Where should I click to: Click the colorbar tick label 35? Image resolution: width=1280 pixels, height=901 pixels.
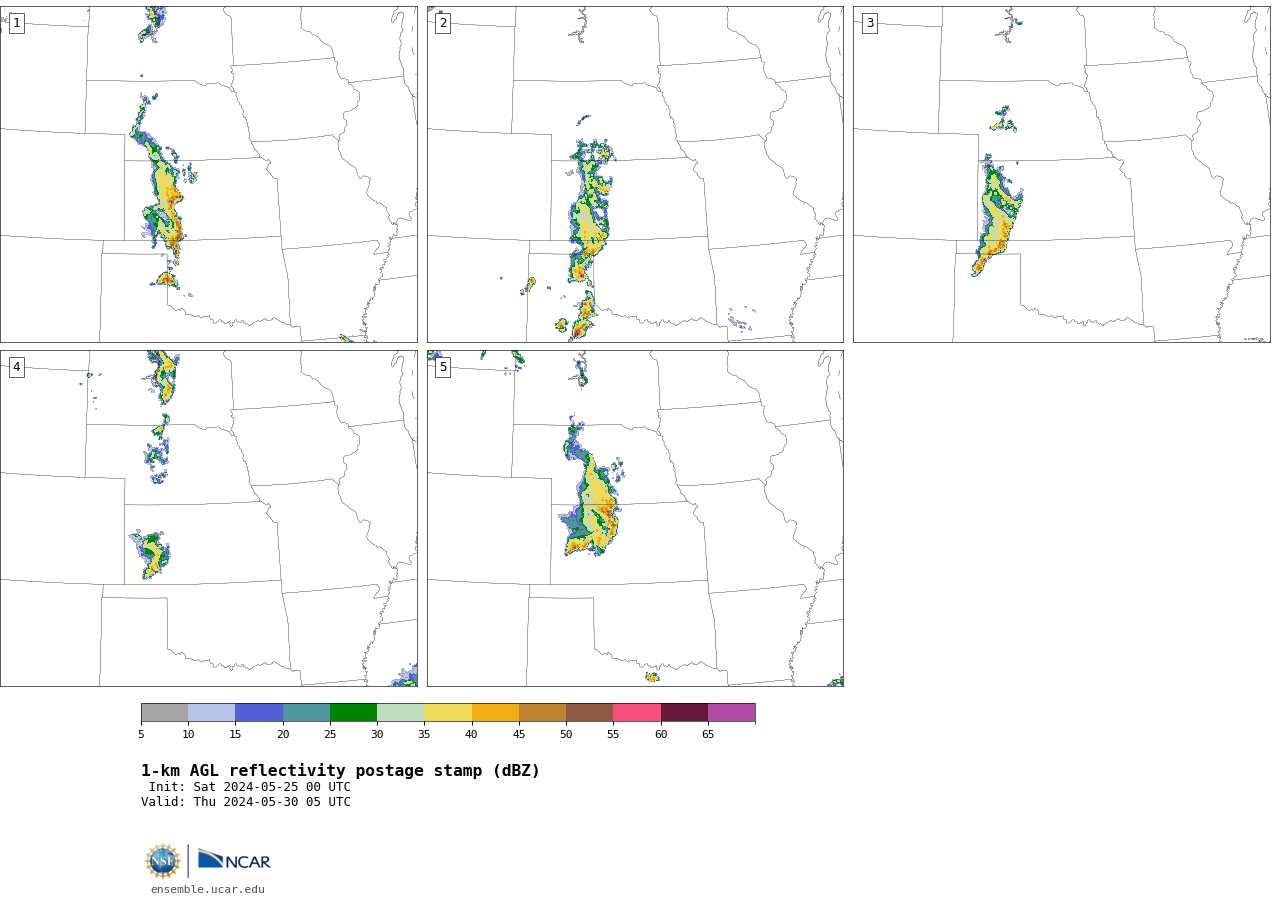[x=424, y=735]
